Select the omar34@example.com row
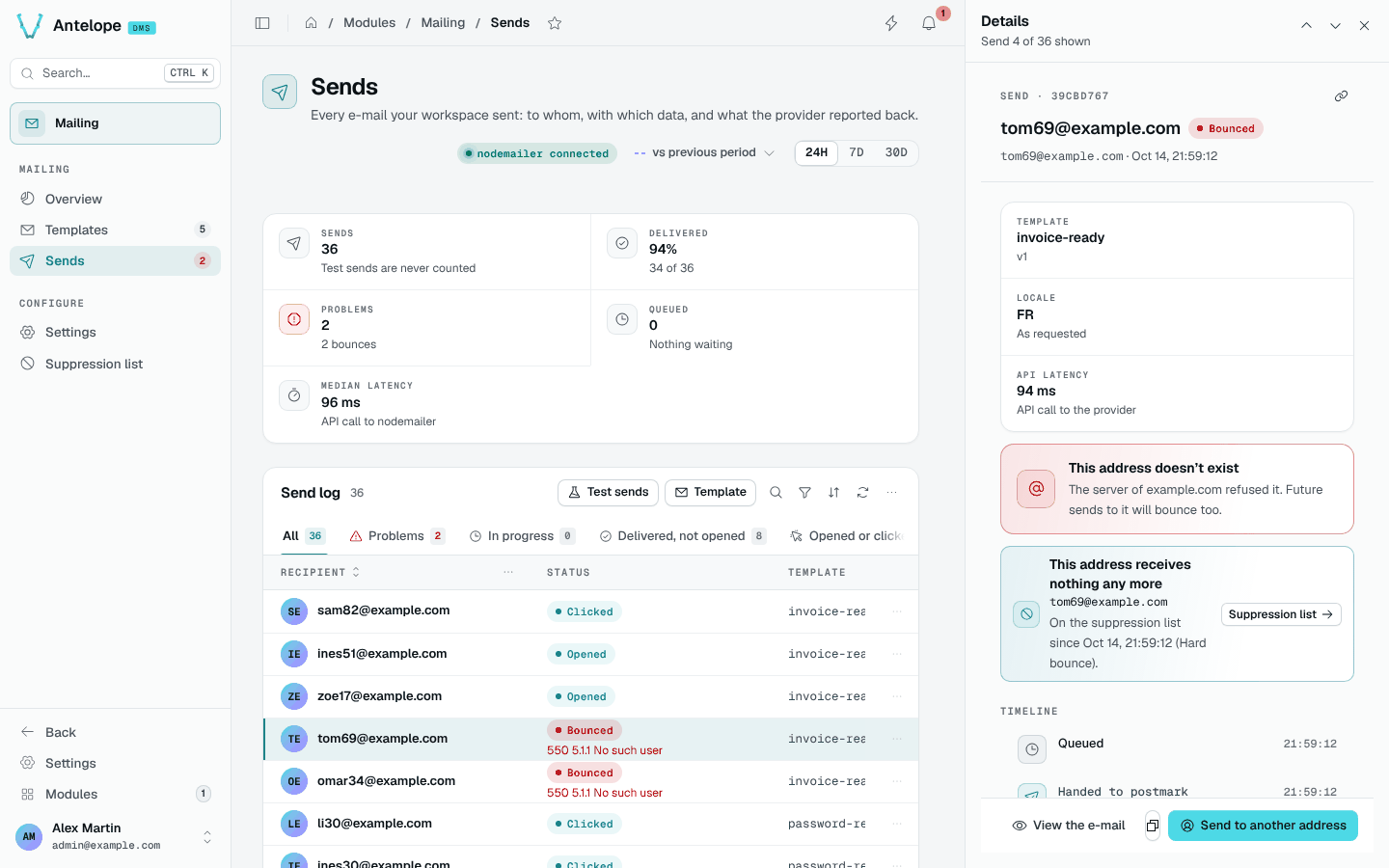1389x868 pixels. (x=590, y=781)
